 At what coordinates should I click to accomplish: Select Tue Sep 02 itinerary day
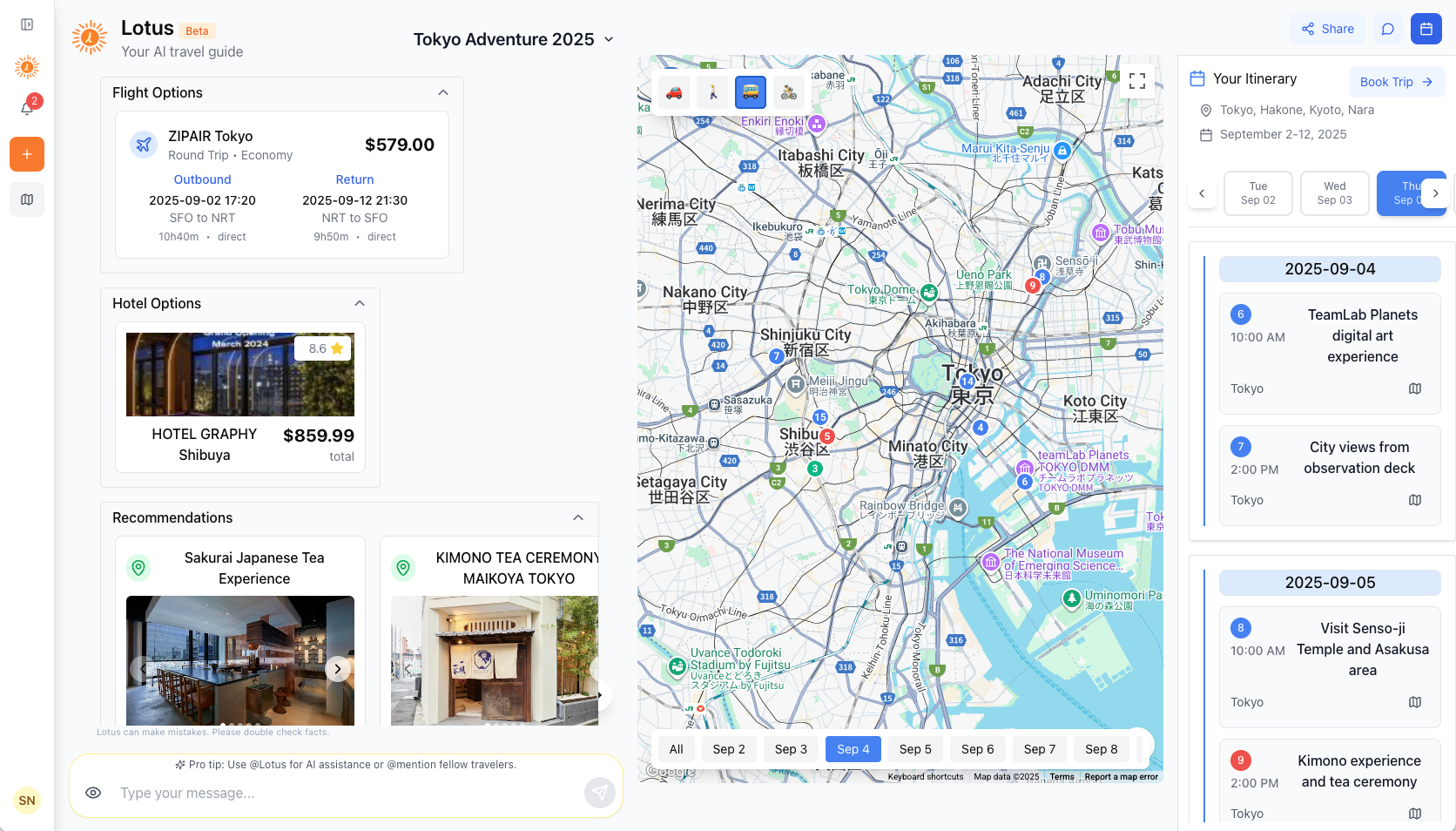(x=1258, y=193)
